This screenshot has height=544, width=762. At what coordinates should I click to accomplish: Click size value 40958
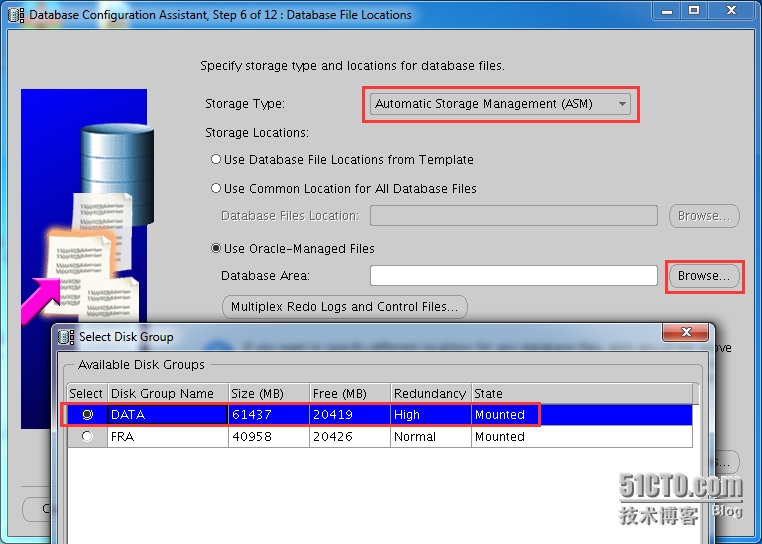(269, 437)
